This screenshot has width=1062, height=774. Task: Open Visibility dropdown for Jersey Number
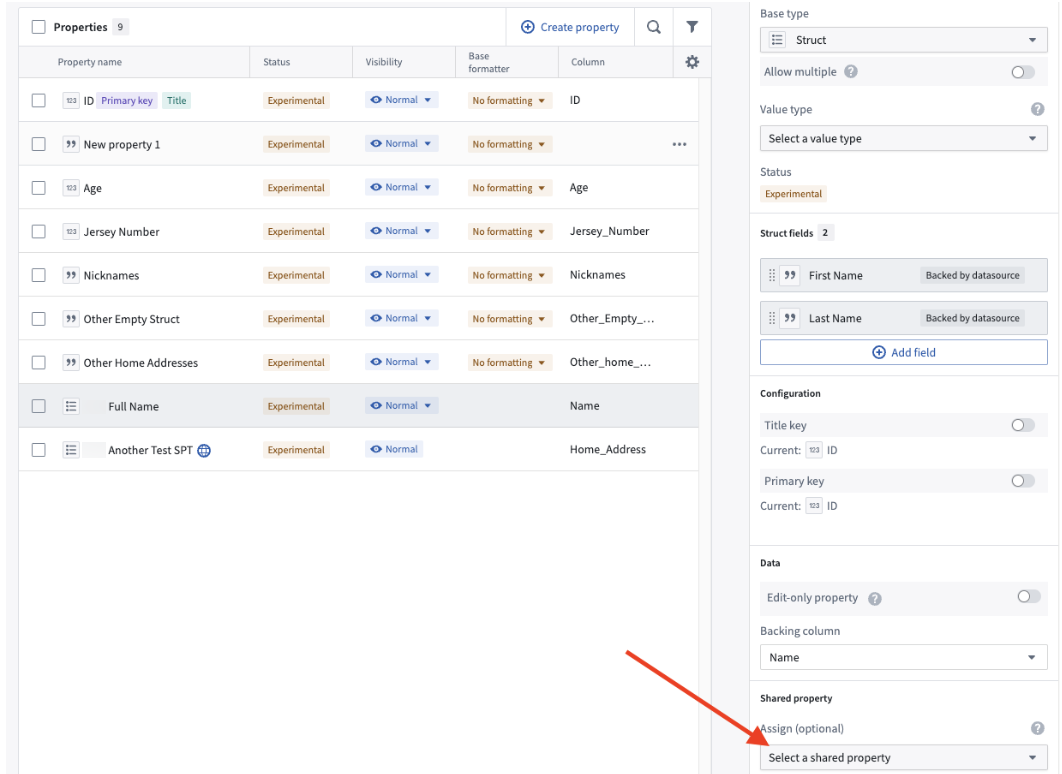coord(402,231)
